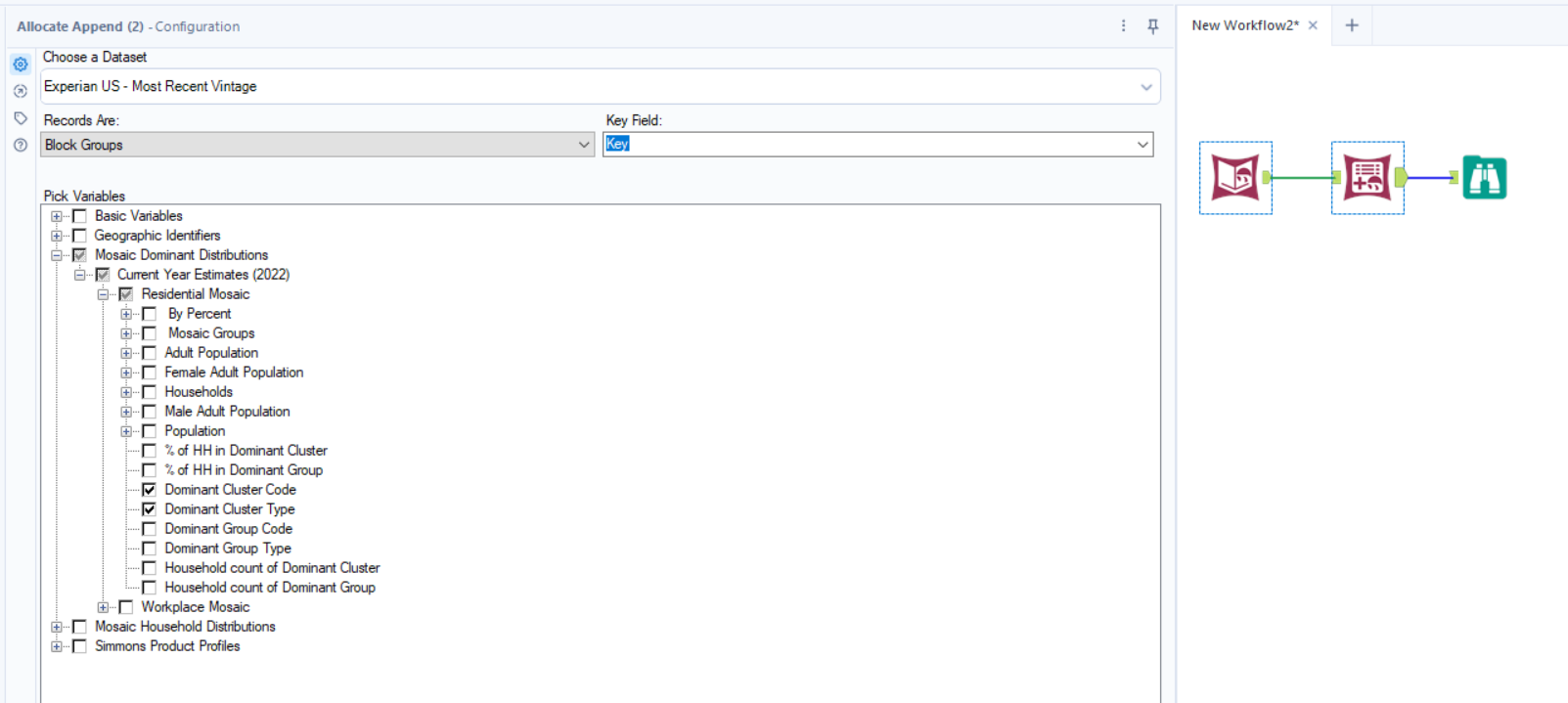1568x703 pixels.
Task: Switch to New Workflow2 tab
Action: [1244, 25]
